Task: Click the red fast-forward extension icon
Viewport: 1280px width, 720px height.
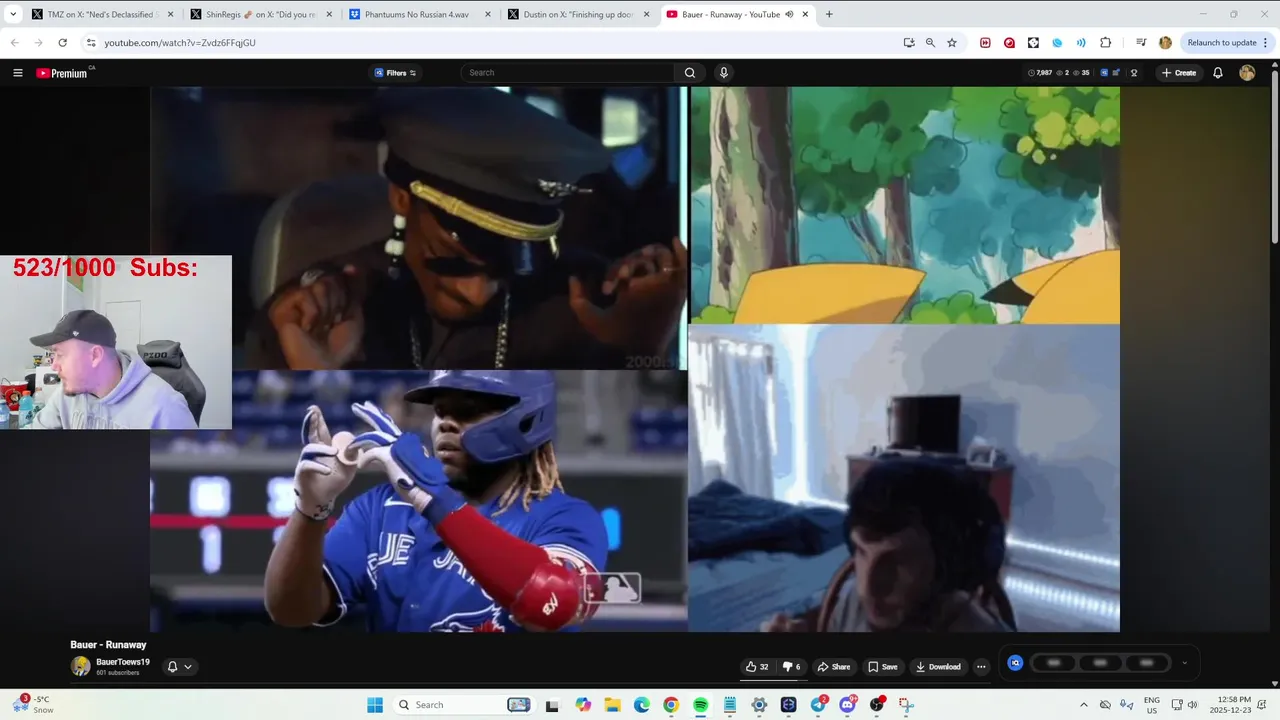Action: [x=985, y=43]
